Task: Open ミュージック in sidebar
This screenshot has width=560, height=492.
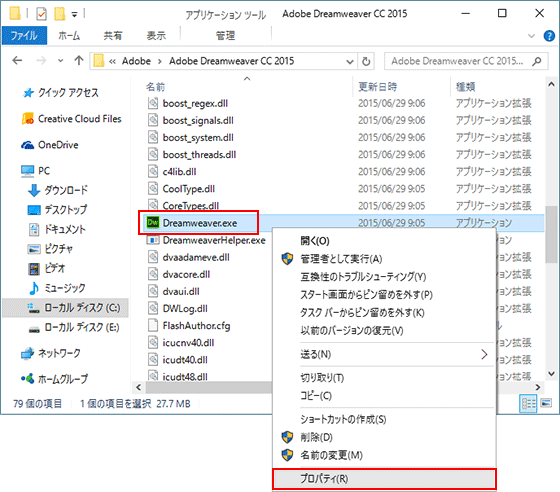Action: [x=57, y=288]
